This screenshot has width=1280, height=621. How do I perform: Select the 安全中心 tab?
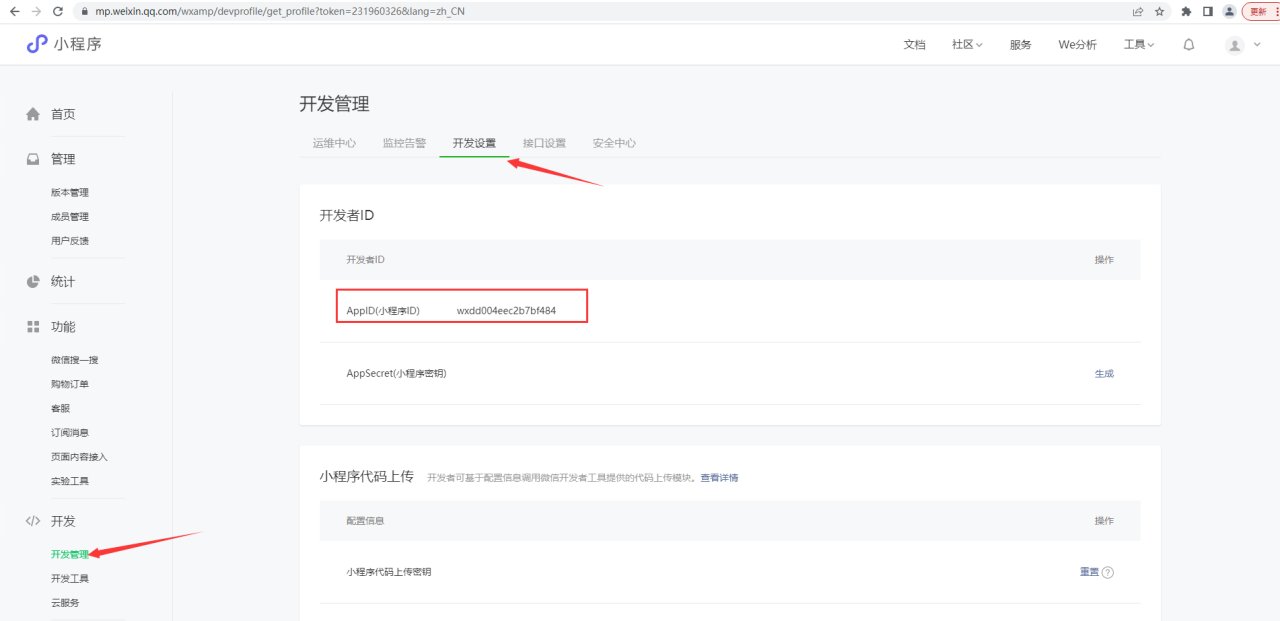[x=614, y=143]
